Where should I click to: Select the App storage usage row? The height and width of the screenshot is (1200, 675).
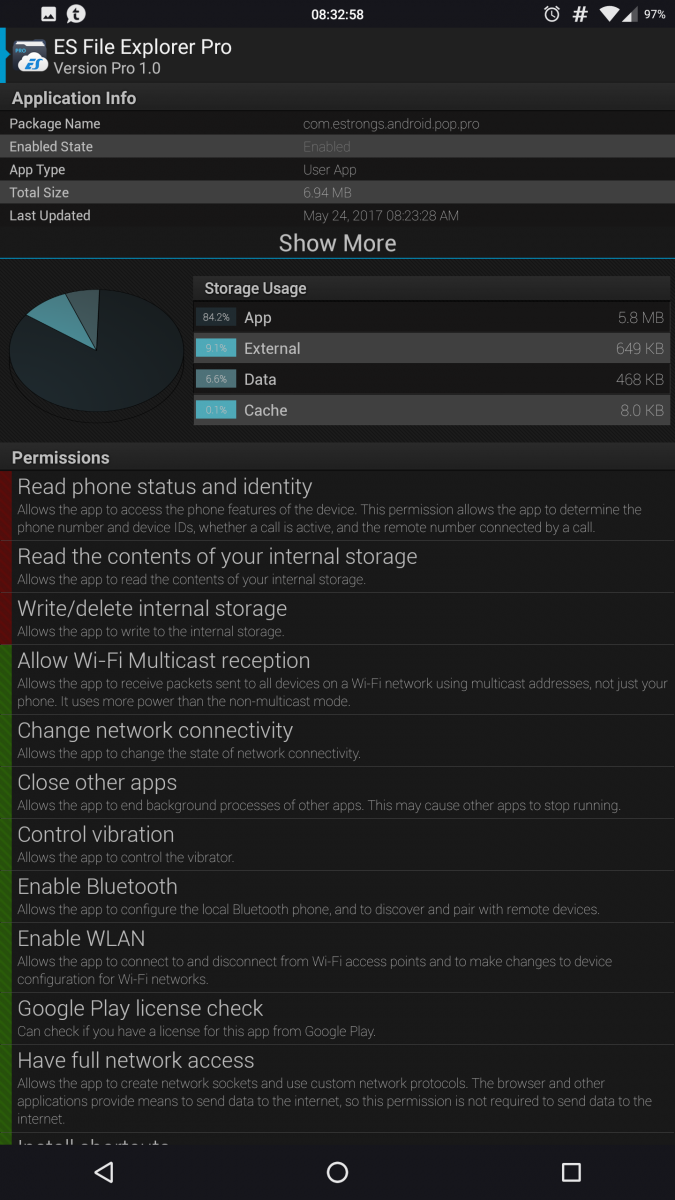[432, 317]
